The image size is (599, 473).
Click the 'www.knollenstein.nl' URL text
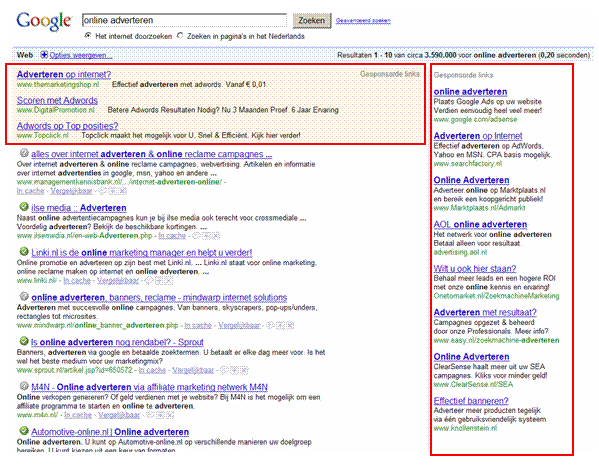(x=465, y=428)
